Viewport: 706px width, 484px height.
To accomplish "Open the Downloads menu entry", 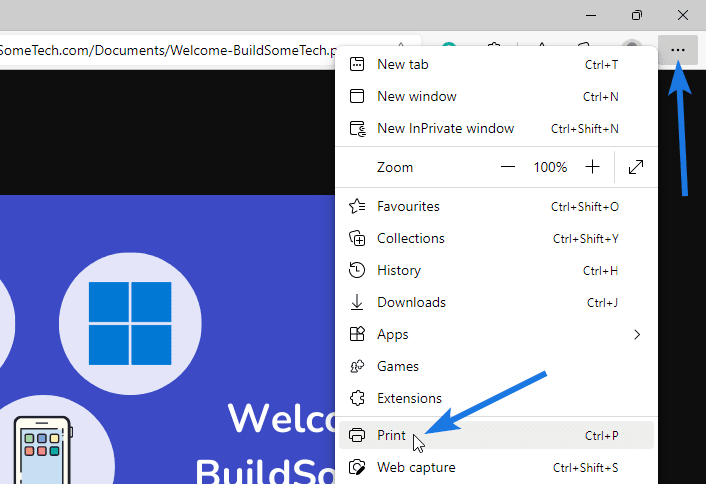I will tap(411, 302).
